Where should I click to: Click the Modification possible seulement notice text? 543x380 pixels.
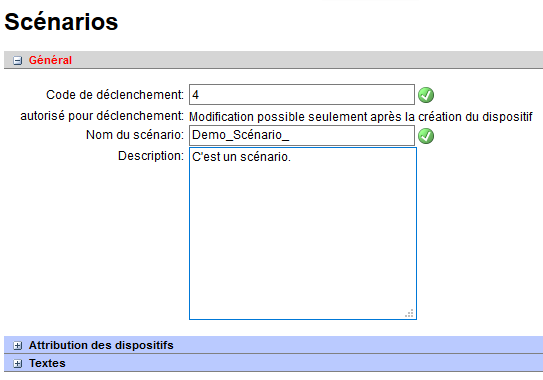[360, 117]
